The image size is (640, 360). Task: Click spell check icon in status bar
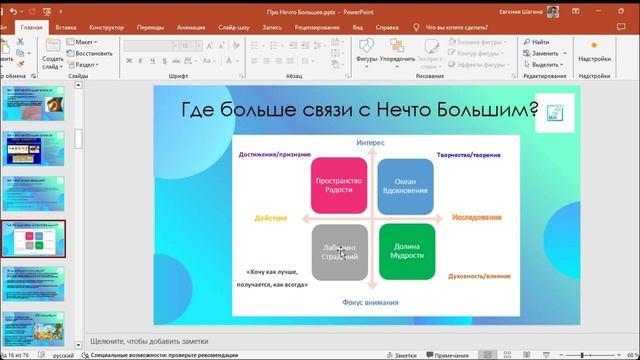[41, 355]
